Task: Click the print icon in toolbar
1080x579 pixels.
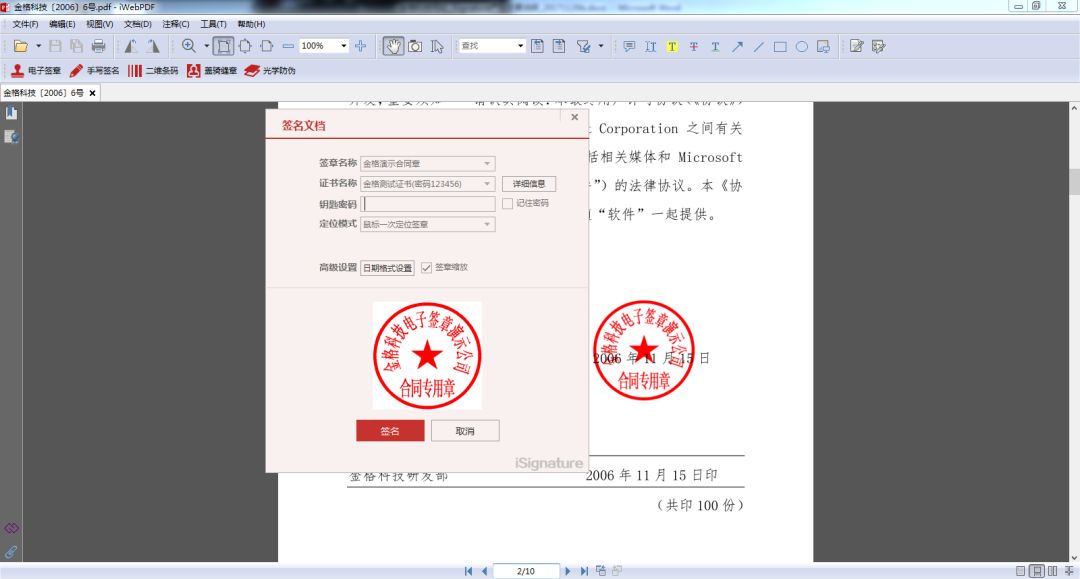Action: [98, 46]
